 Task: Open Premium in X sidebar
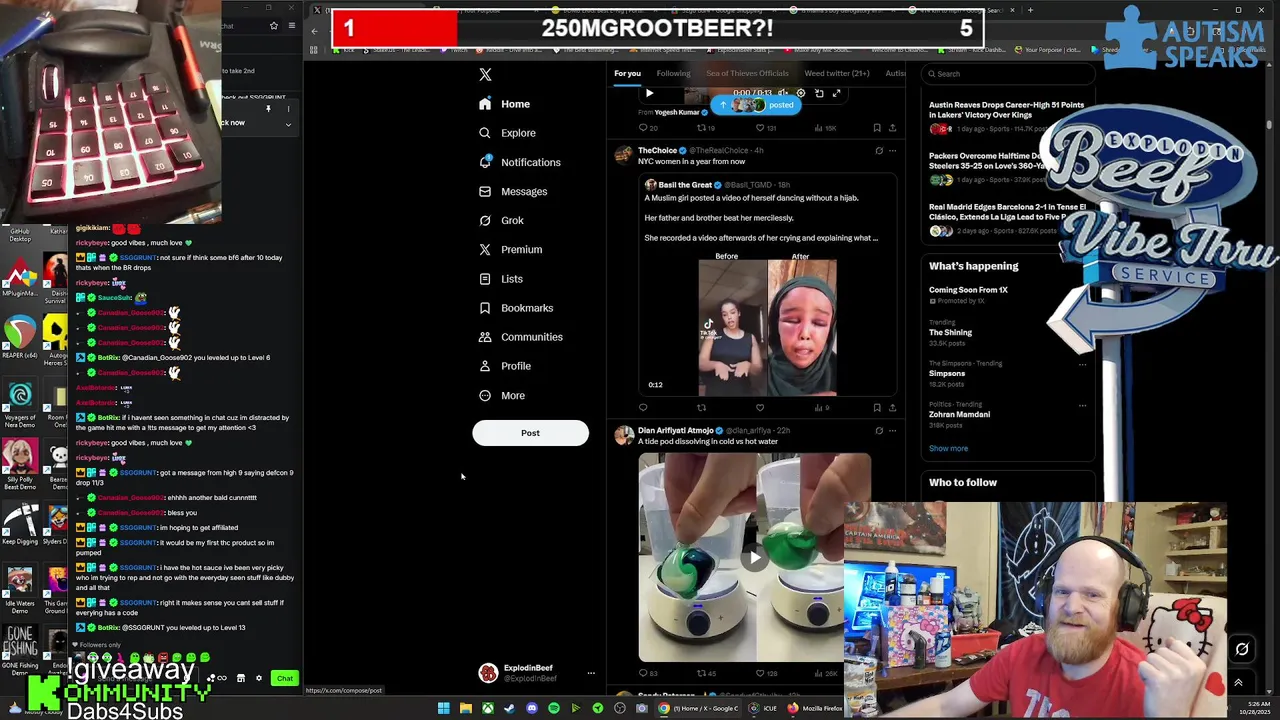(x=510, y=249)
